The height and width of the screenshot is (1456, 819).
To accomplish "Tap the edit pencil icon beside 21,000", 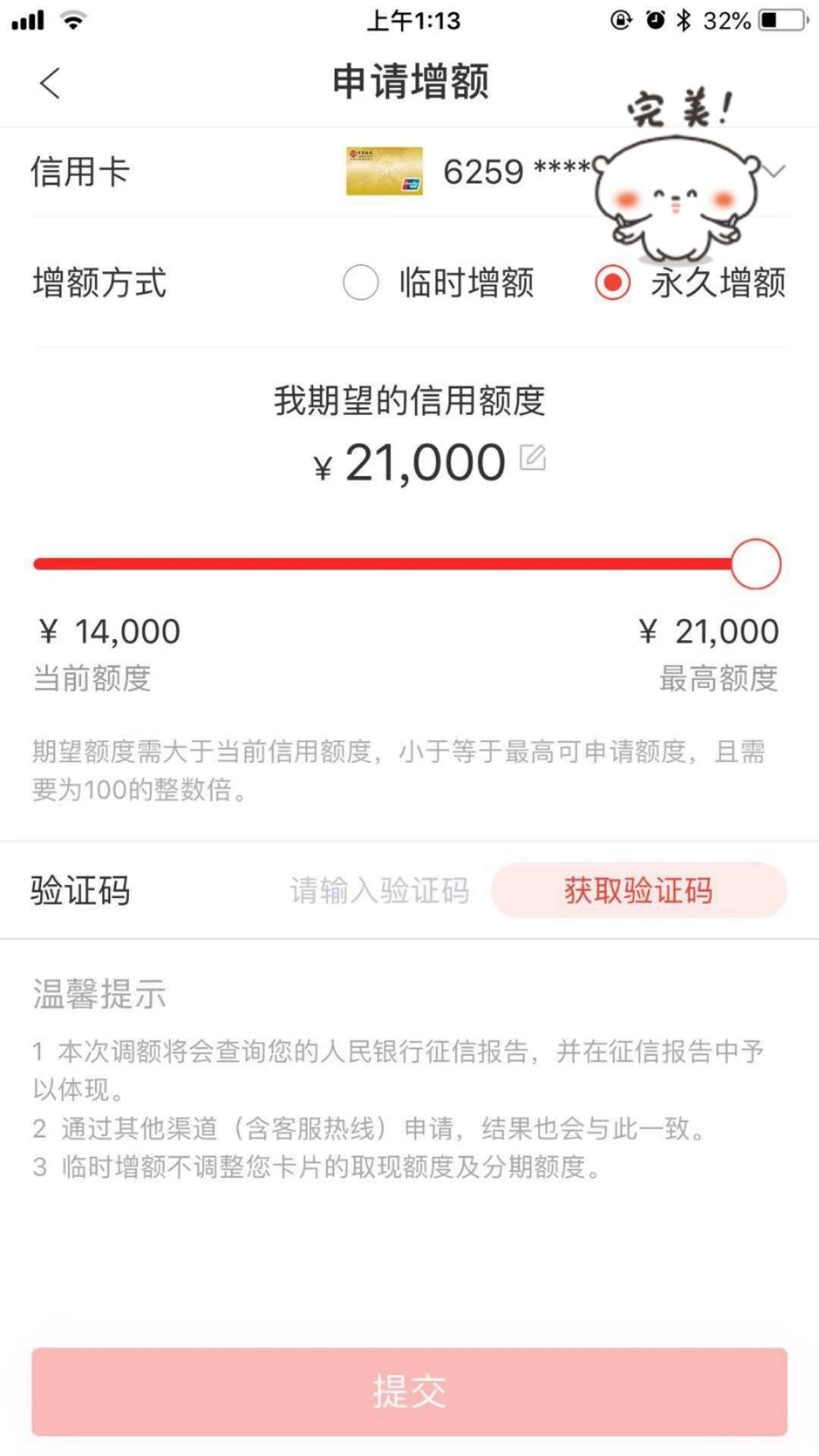I will (532, 457).
